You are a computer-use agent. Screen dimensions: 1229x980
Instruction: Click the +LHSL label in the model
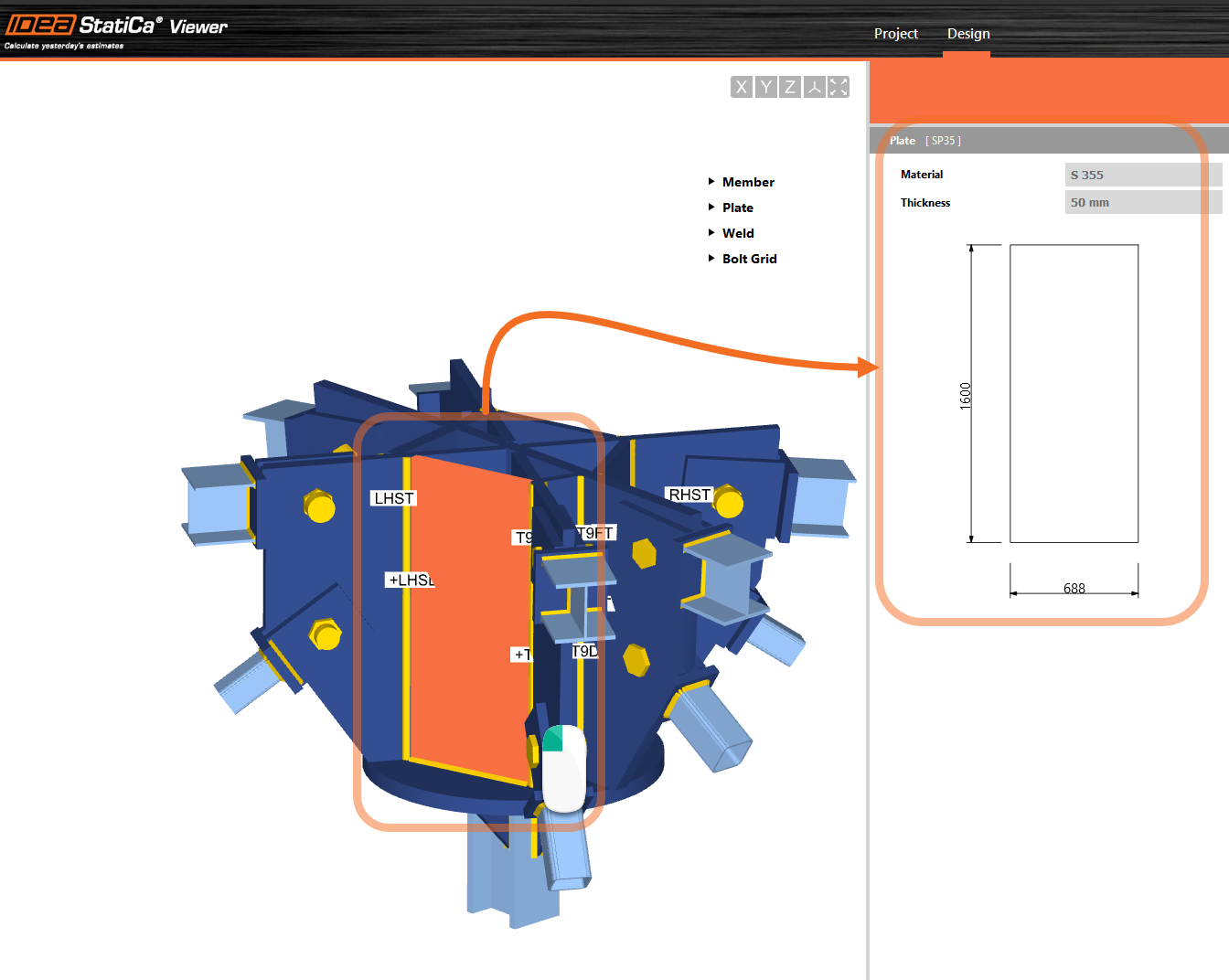click(x=410, y=580)
